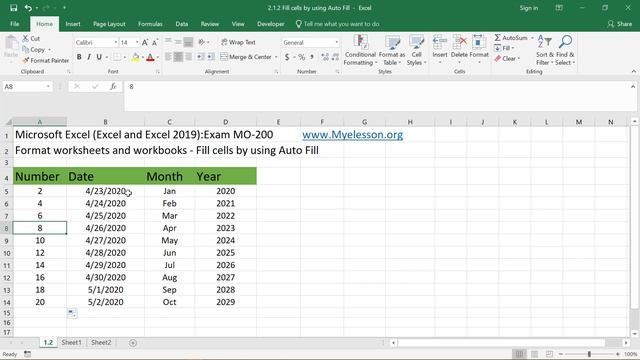Switch to the Insert ribbon tab
640x360 pixels.
click(73, 24)
